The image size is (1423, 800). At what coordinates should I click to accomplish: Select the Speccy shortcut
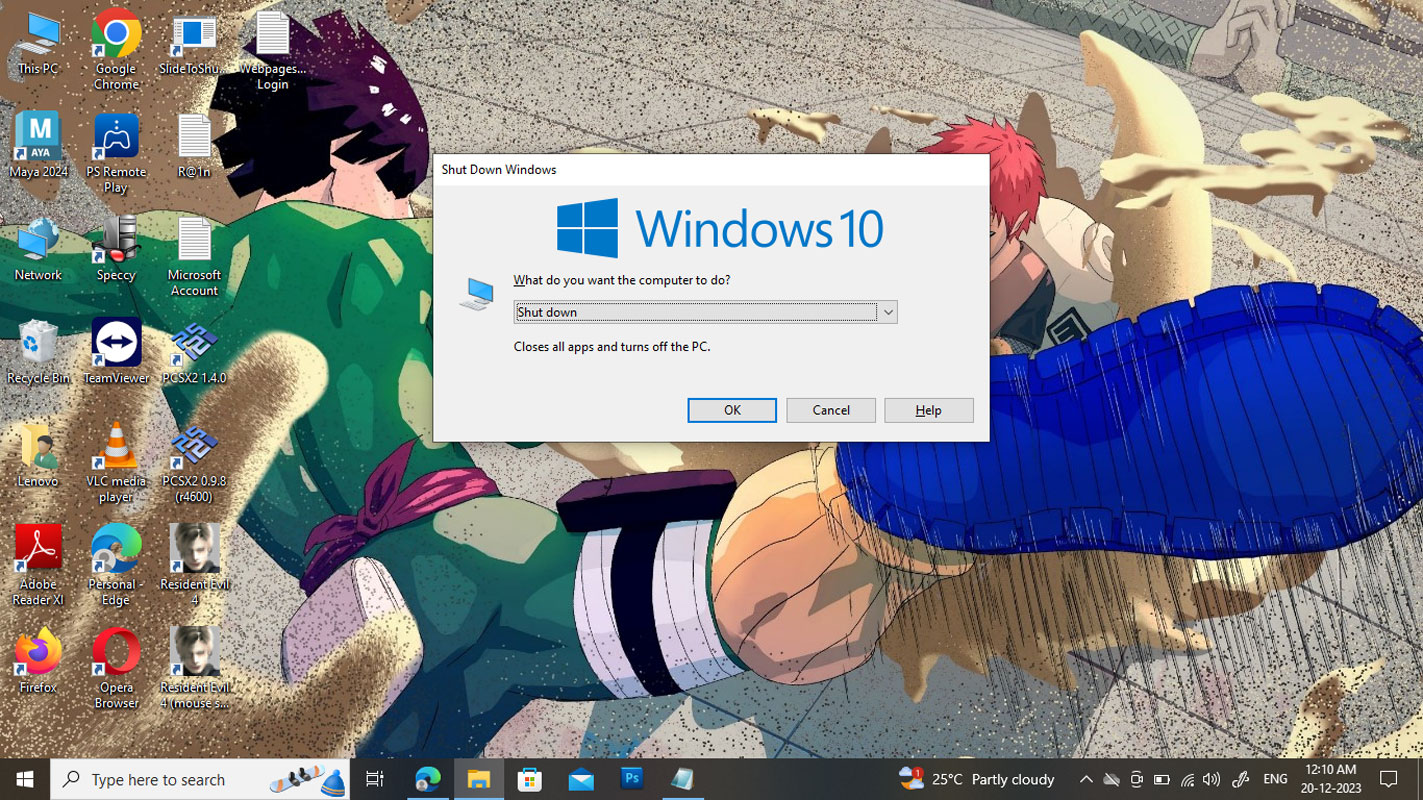tap(116, 248)
